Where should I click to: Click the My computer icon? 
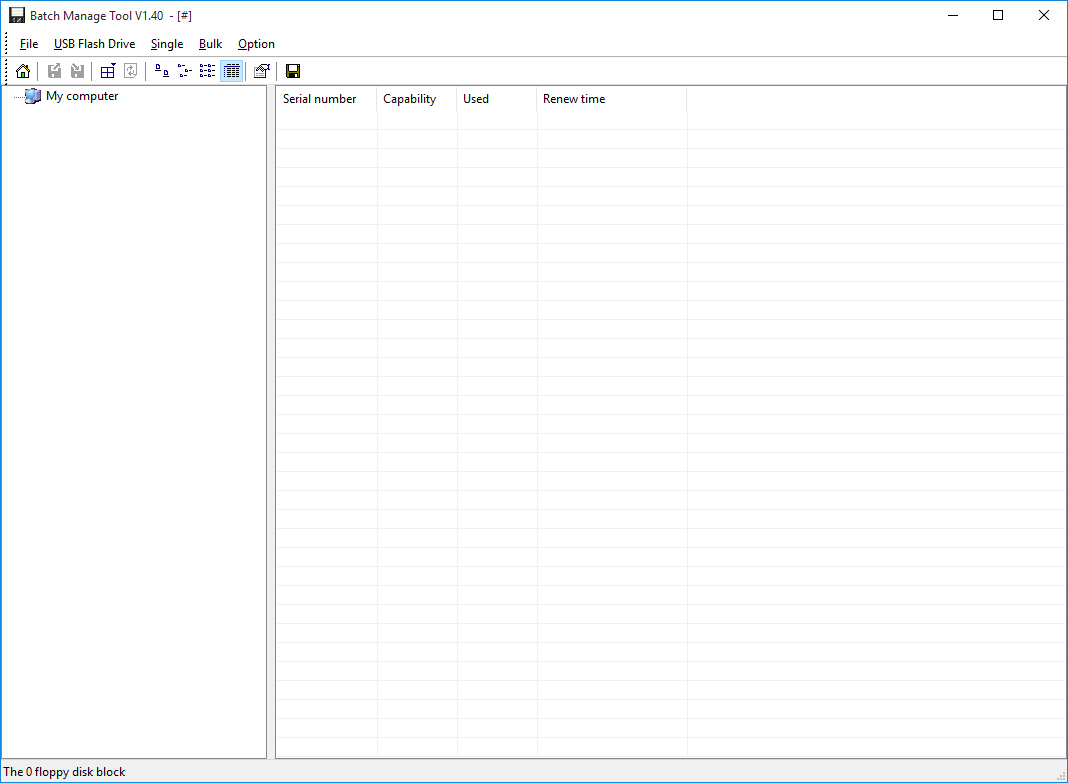33,96
